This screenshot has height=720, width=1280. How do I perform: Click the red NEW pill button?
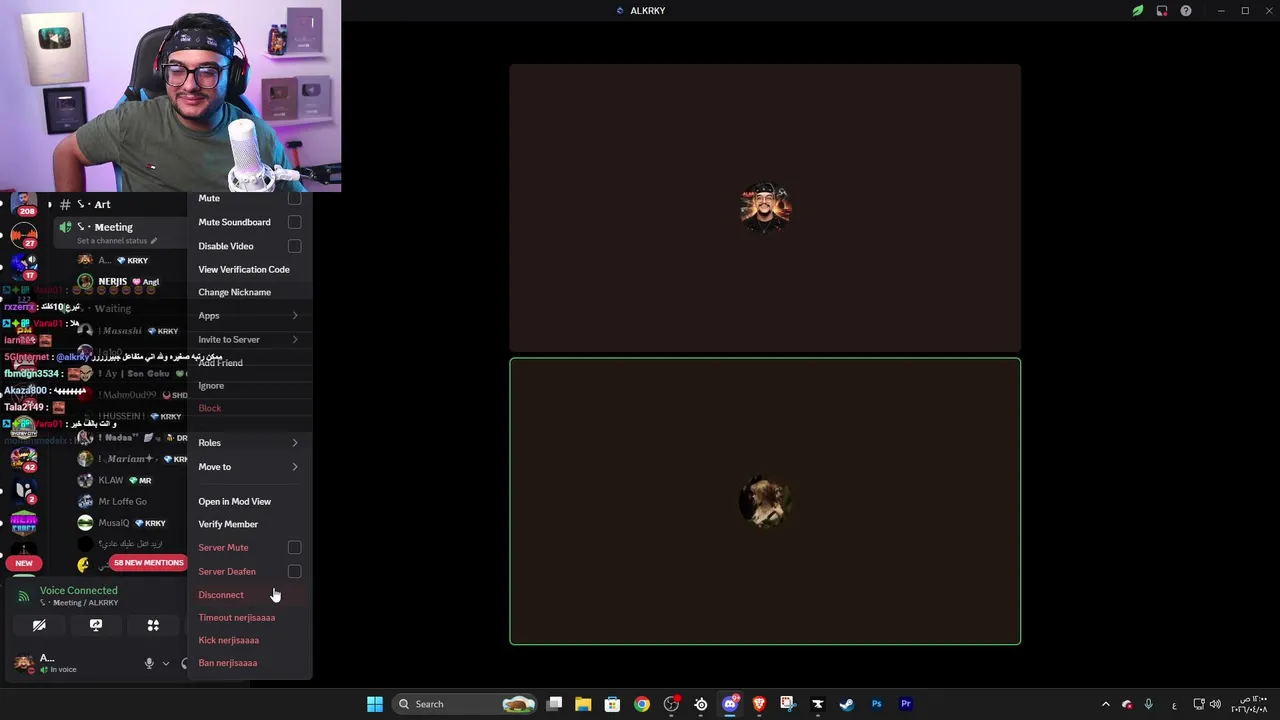pyautogui.click(x=24, y=563)
